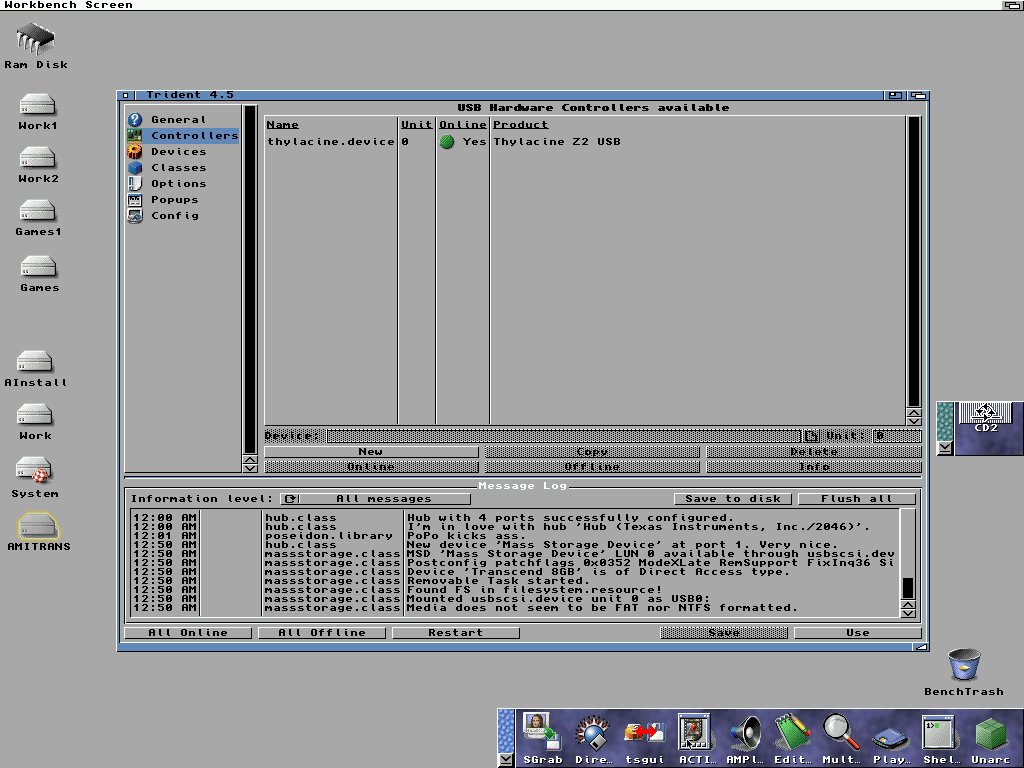
Task: Click the Name column header
Action: [282, 125]
